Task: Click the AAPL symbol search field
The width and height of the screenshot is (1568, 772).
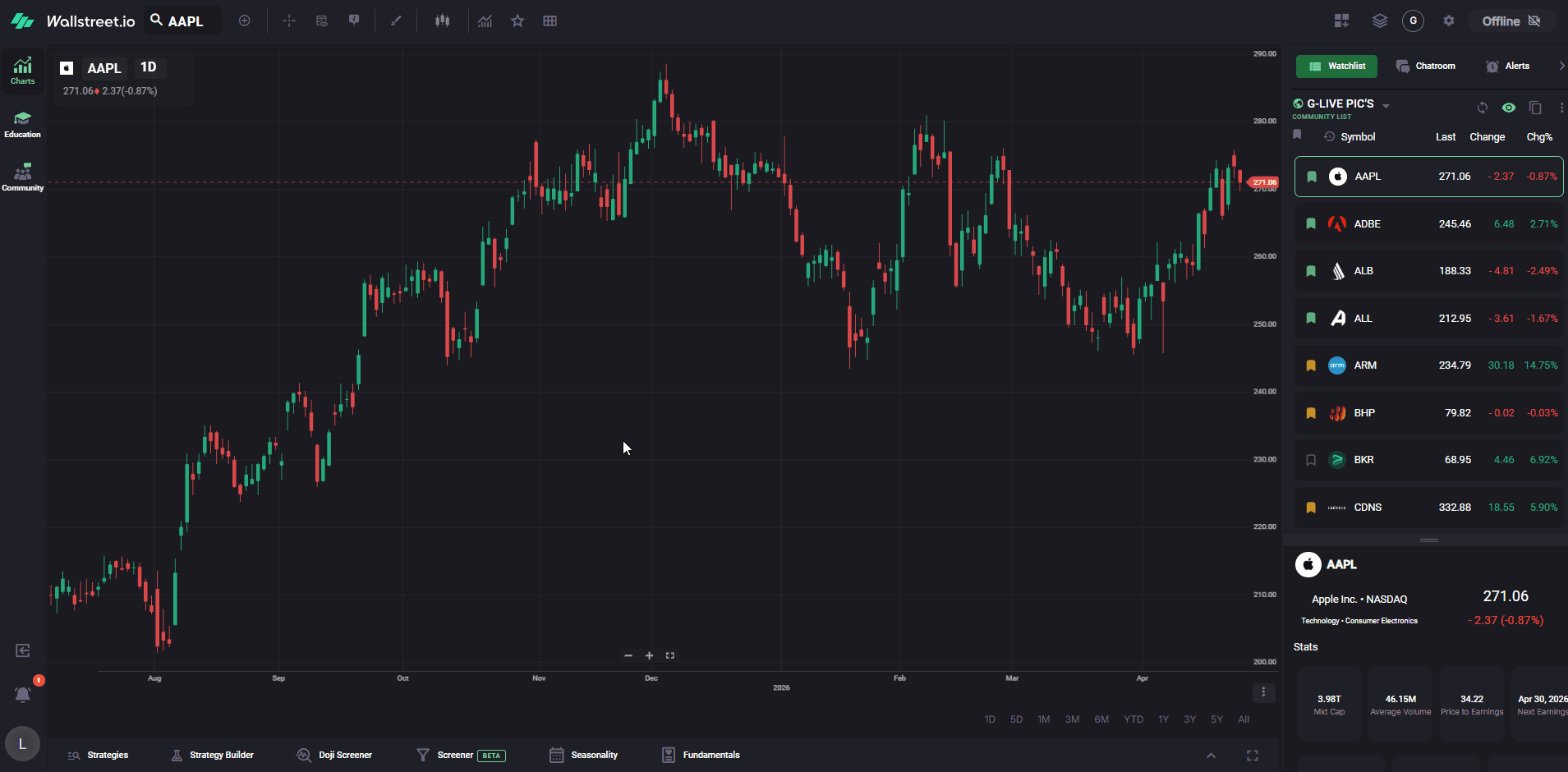Action: pyautogui.click(x=184, y=21)
